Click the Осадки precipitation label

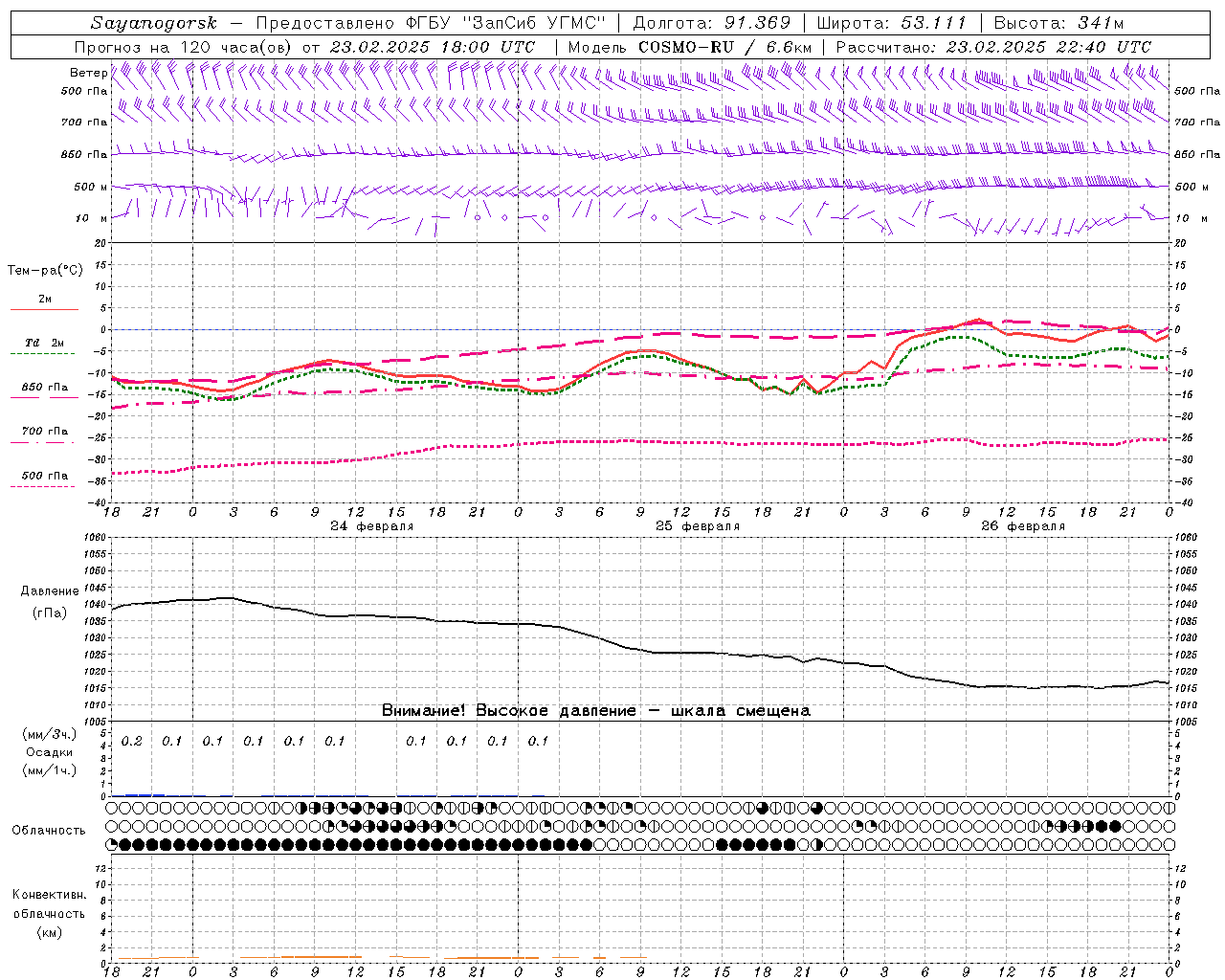tap(50, 753)
